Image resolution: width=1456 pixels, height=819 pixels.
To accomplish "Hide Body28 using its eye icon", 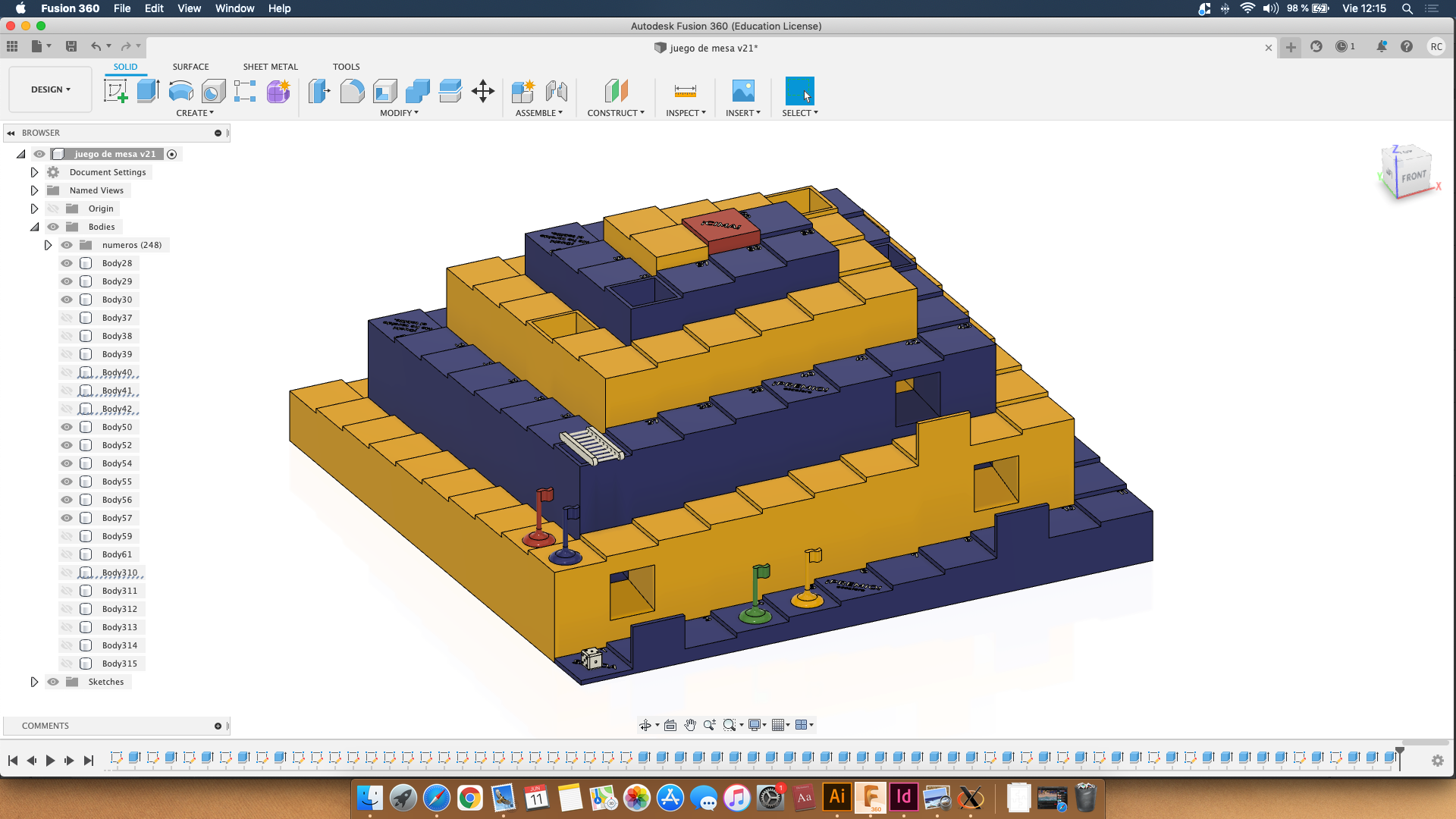I will click(x=67, y=263).
